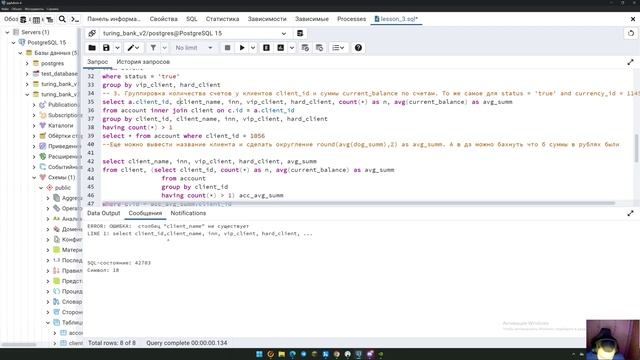
Task: Collapse the Servers (1) tree node
Action: pyautogui.click(x=7, y=32)
